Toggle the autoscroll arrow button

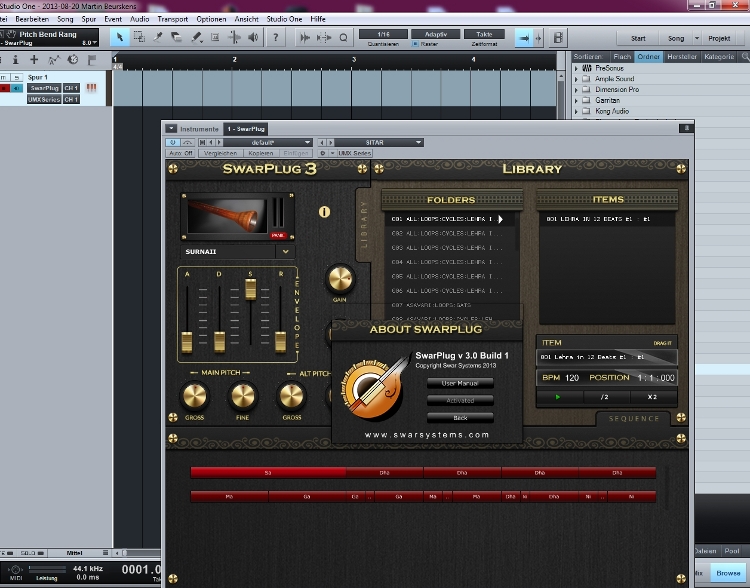[x=524, y=38]
